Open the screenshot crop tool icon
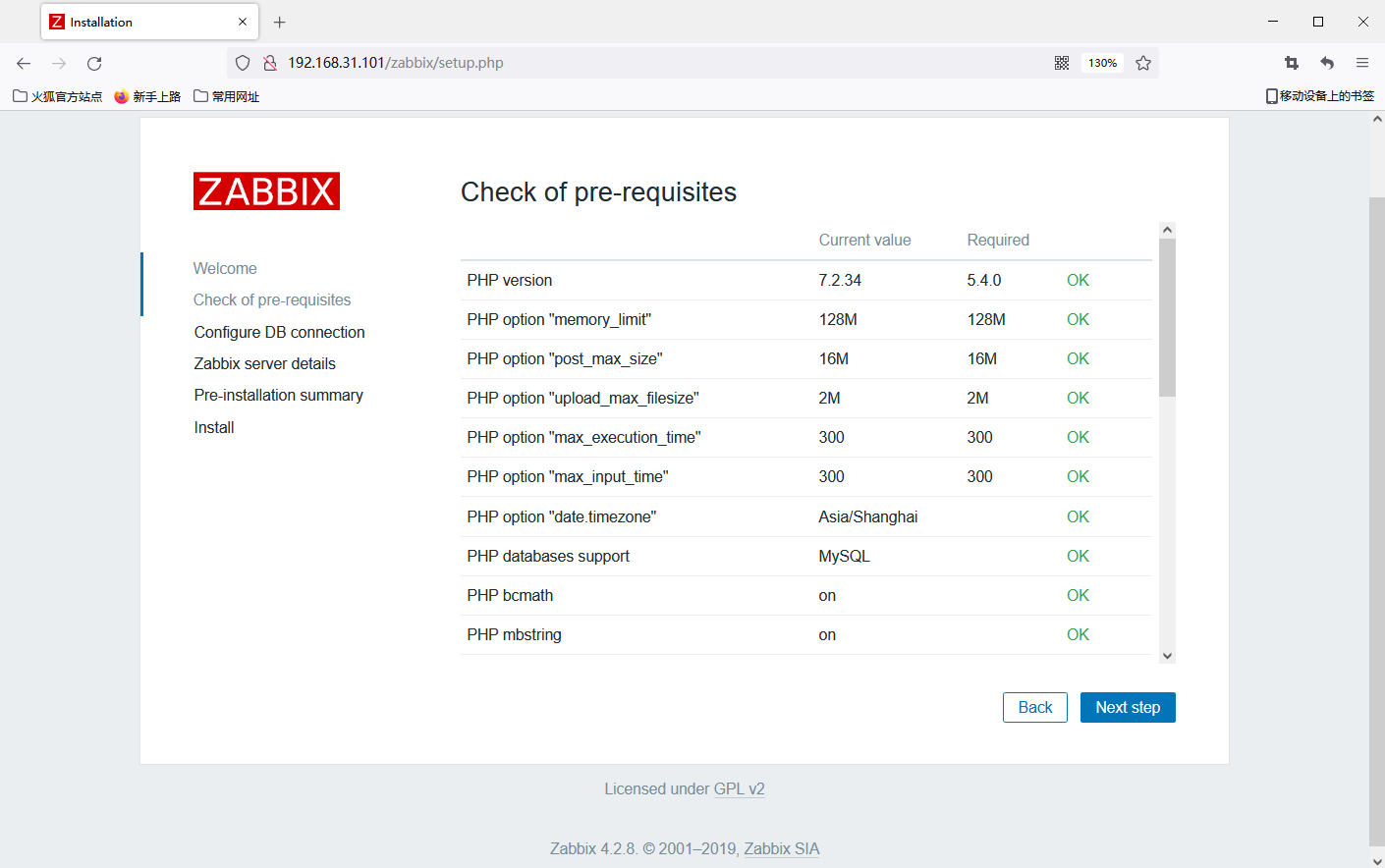The height and width of the screenshot is (868, 1385). 1291,62
